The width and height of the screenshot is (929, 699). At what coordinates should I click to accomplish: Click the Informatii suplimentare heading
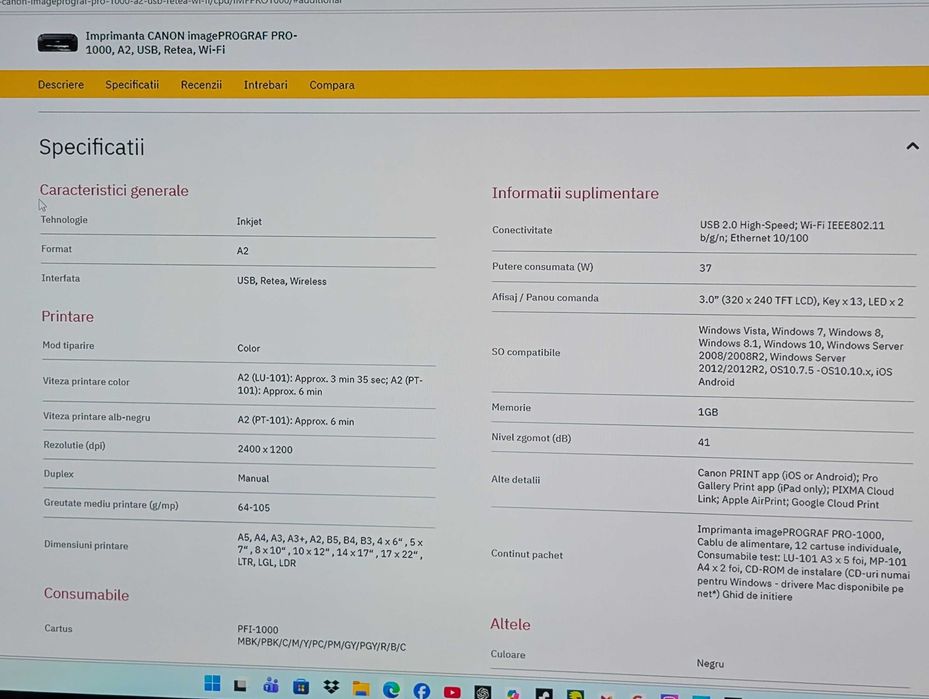(575, 193)
